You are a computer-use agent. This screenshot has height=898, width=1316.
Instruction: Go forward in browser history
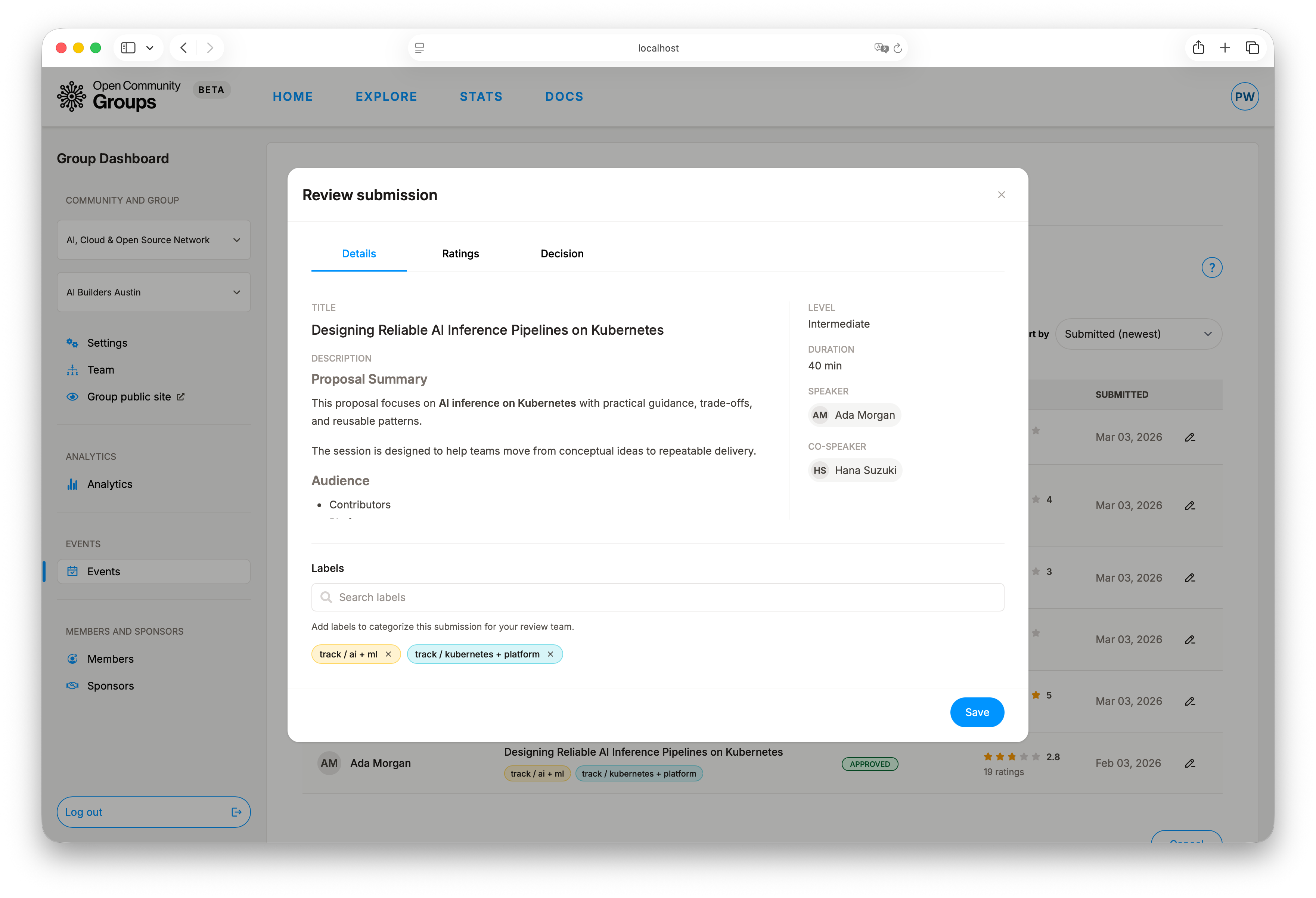point(210,47)
